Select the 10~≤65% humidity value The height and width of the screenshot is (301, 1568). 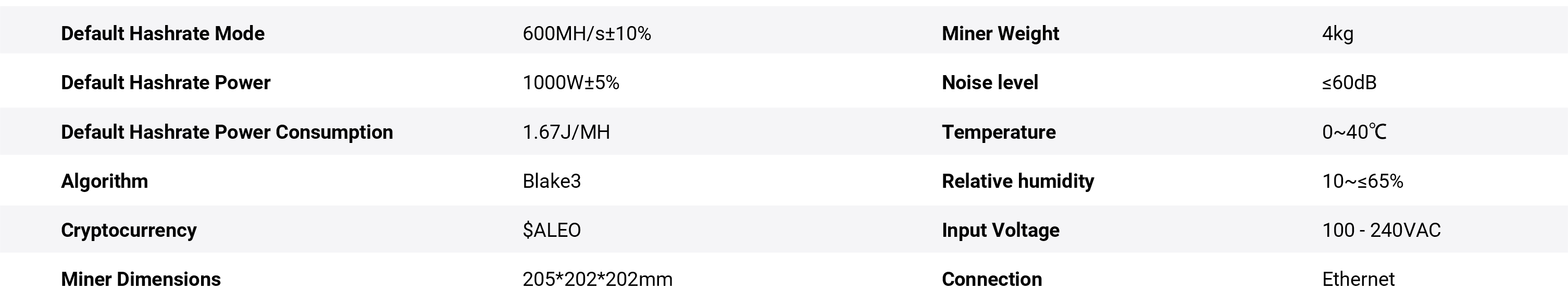[x=1362, y=181]
